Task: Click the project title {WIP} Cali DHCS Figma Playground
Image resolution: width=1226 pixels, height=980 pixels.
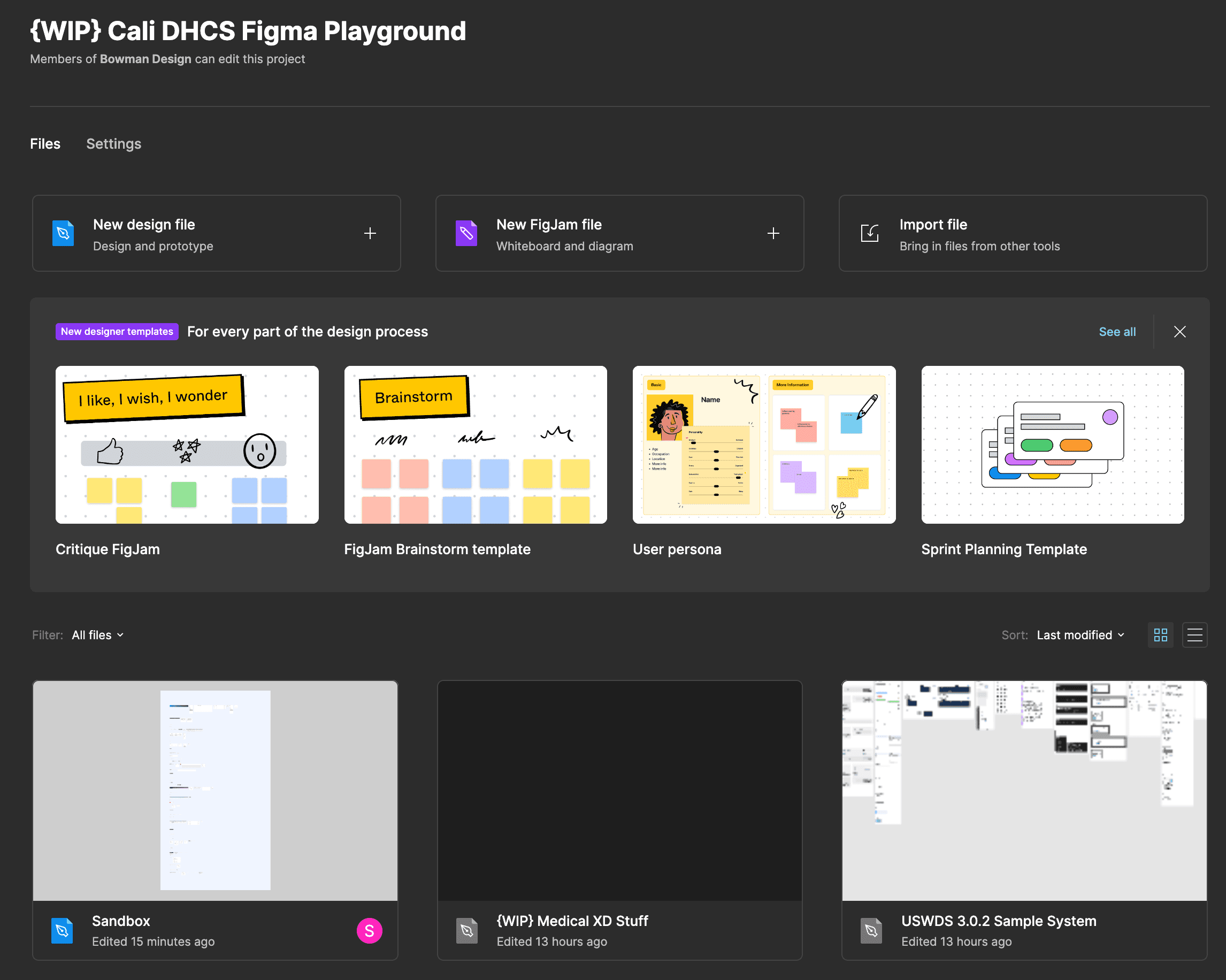Action: [x=248, y=30]
